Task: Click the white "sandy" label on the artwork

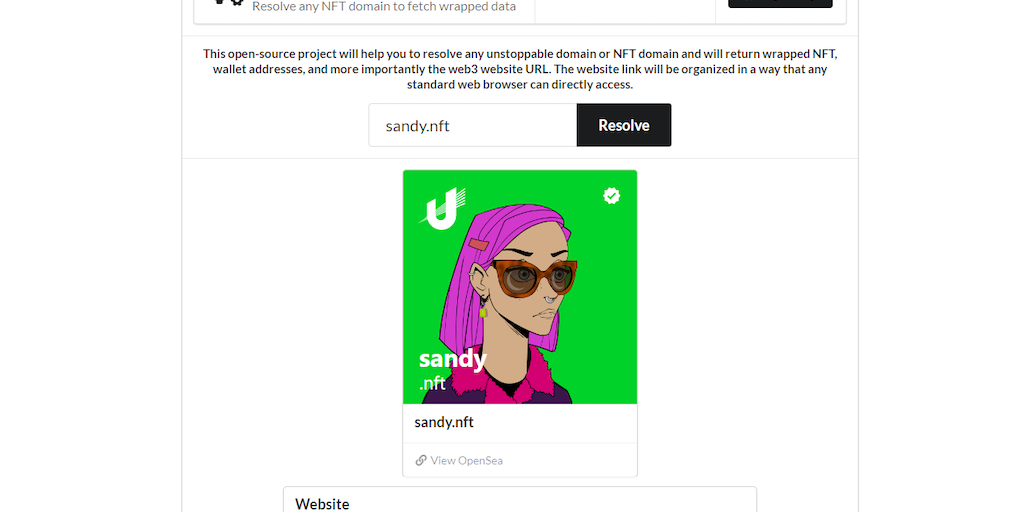Action: pyautogui.click(x=453, y=359)
